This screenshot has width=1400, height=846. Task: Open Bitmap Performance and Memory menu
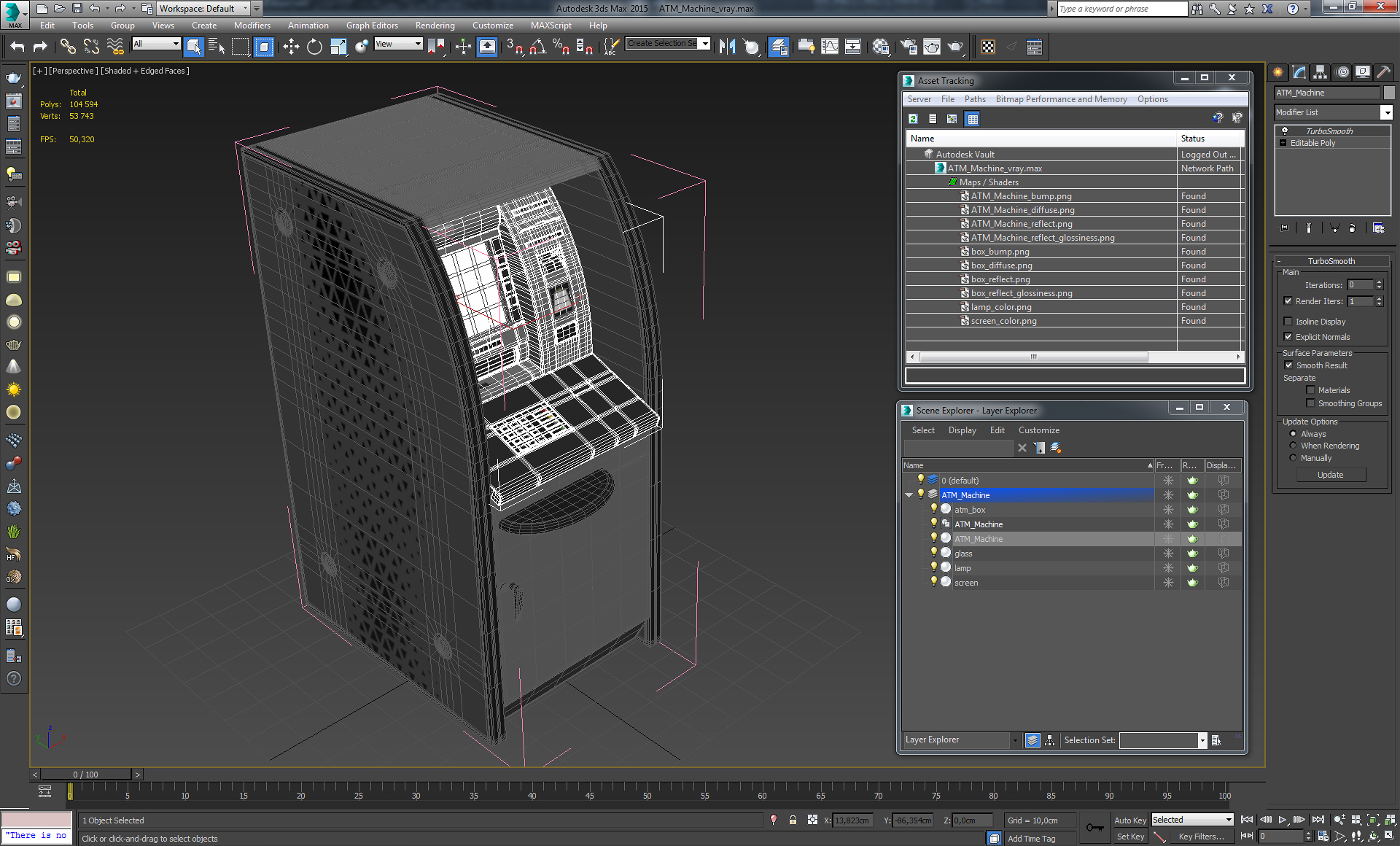point(1061,99)
